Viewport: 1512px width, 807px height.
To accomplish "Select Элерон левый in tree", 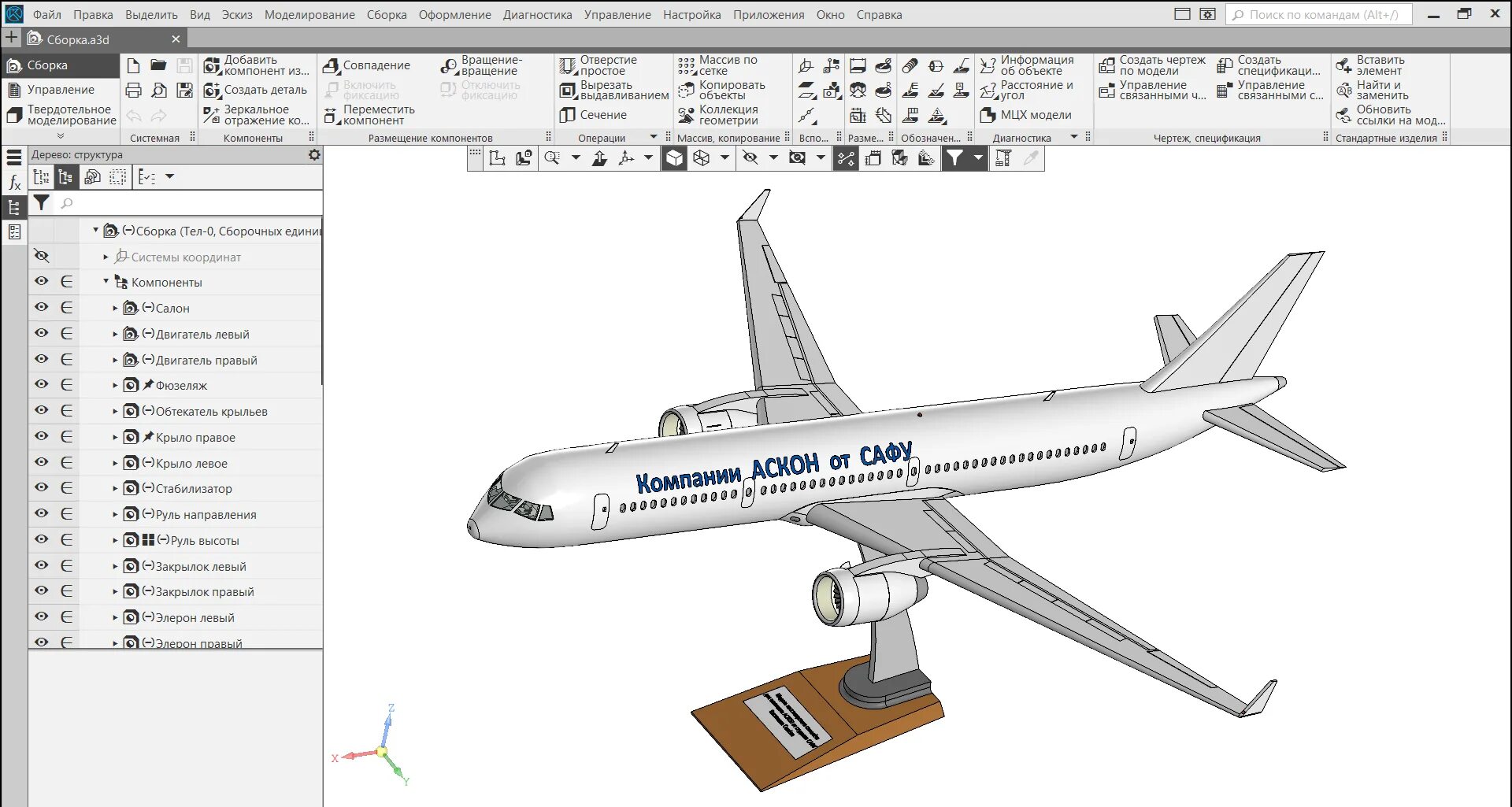I will pyautogui.click(x=195, y=618).
